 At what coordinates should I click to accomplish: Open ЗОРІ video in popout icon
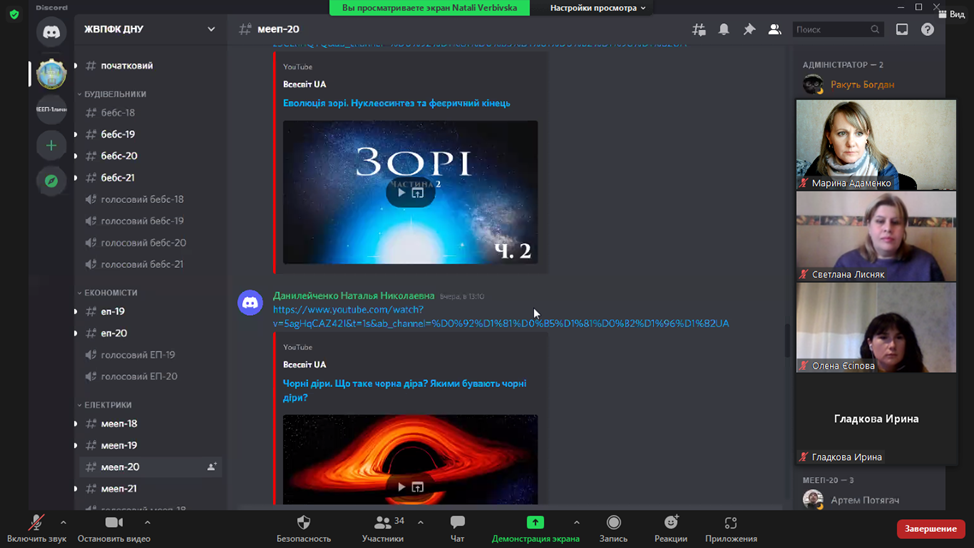tap(418, 193)
